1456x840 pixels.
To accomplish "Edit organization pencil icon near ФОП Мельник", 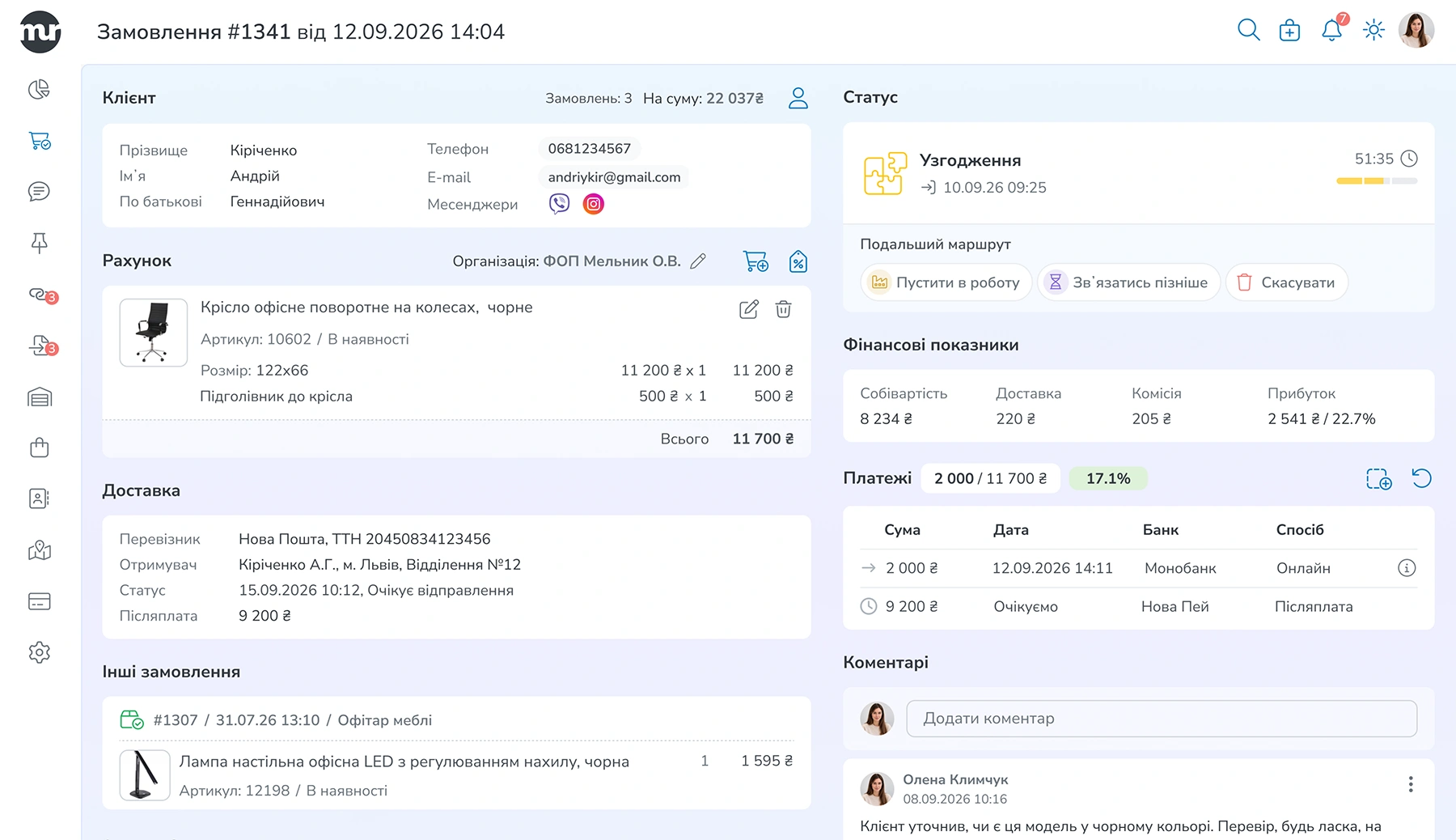I will coord(698,261).
